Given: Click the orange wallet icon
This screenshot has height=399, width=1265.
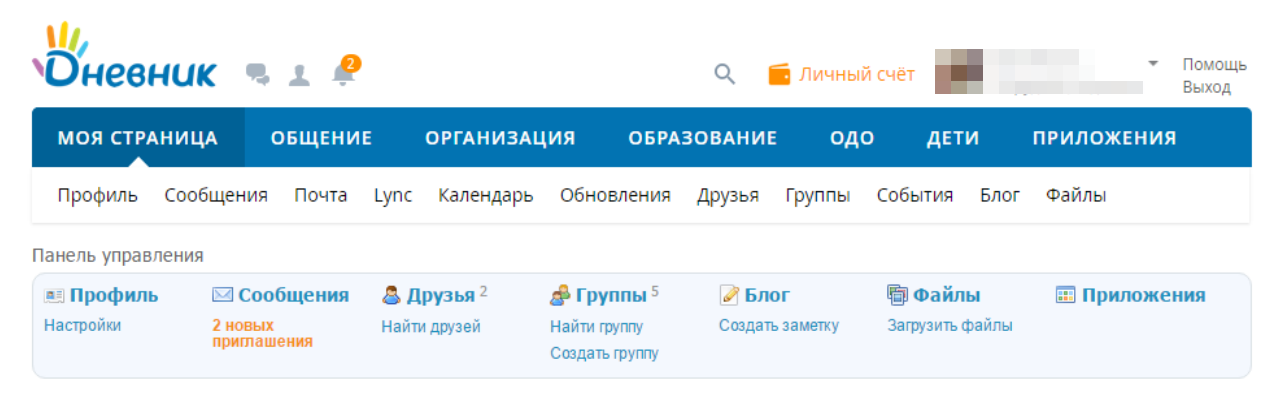Looking at the screenshot, I should coord(779,74).
